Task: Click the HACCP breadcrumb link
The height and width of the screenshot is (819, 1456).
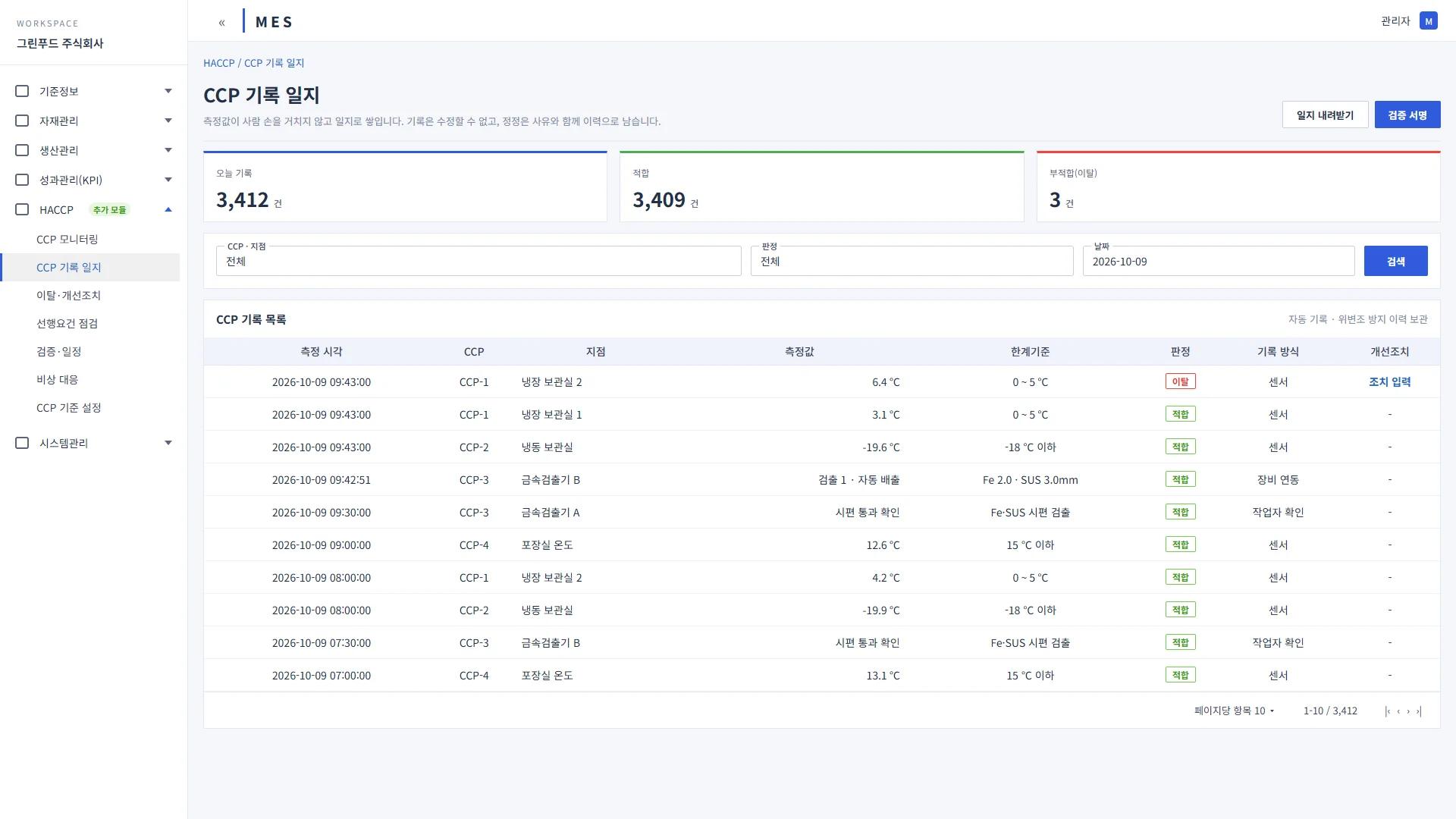Action: tap(218, 63)
